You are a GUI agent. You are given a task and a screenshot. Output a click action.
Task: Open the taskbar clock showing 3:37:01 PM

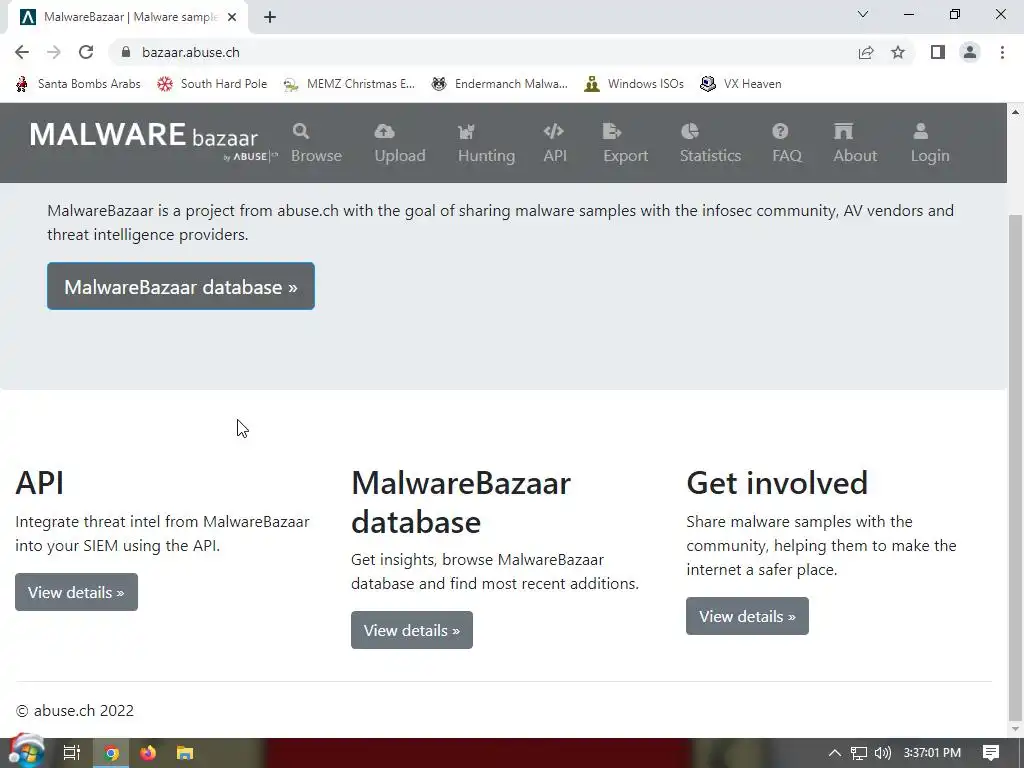932,753
